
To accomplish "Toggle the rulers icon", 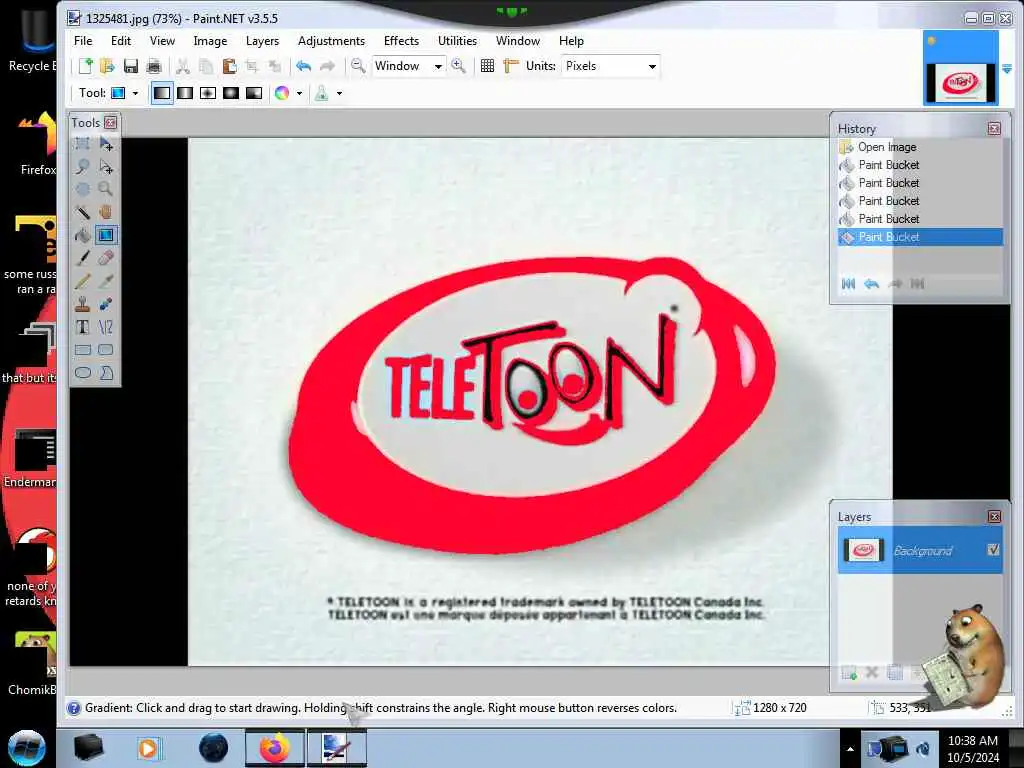I will [x=511, y=66].
